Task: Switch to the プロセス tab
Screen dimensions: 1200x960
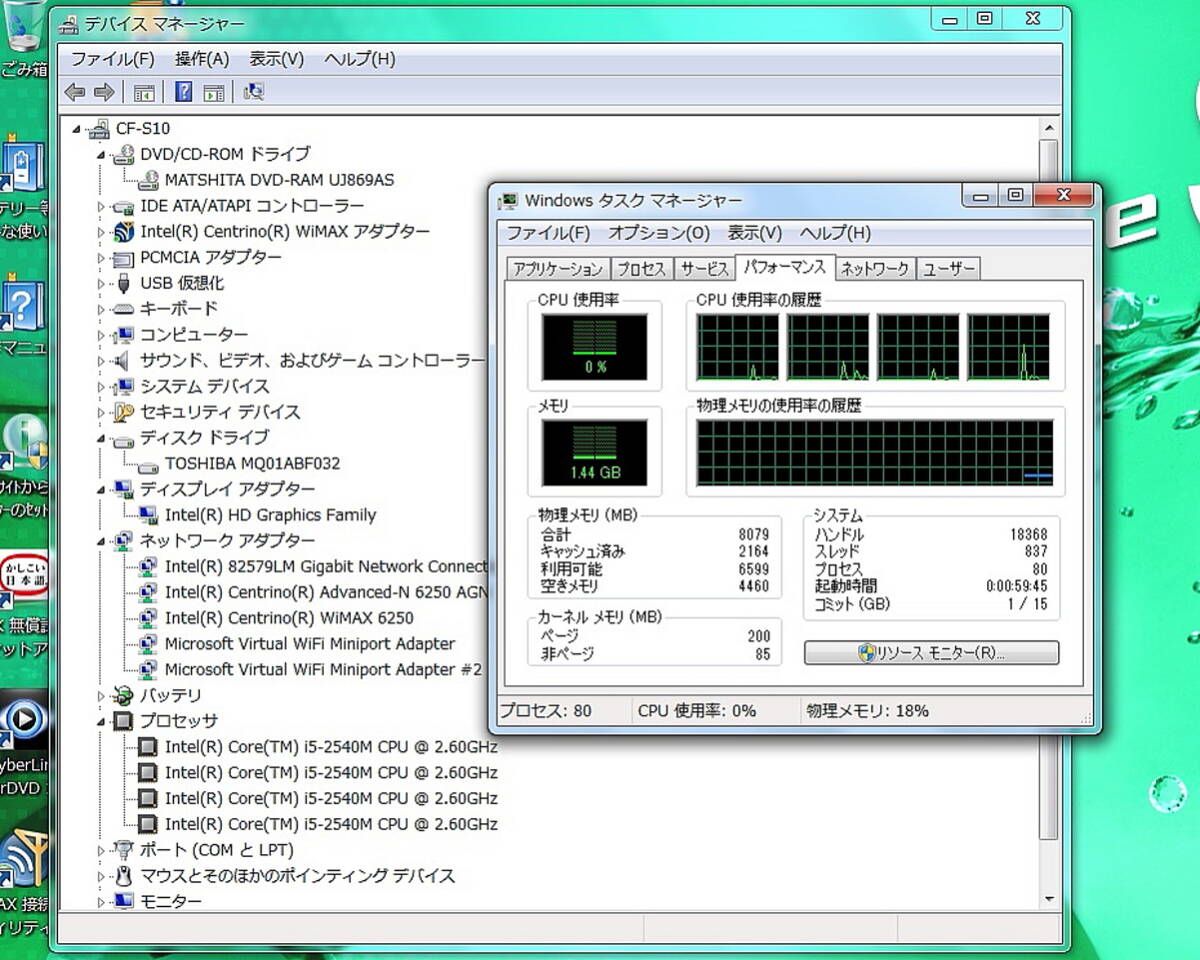Action: (x=641, y=269)
